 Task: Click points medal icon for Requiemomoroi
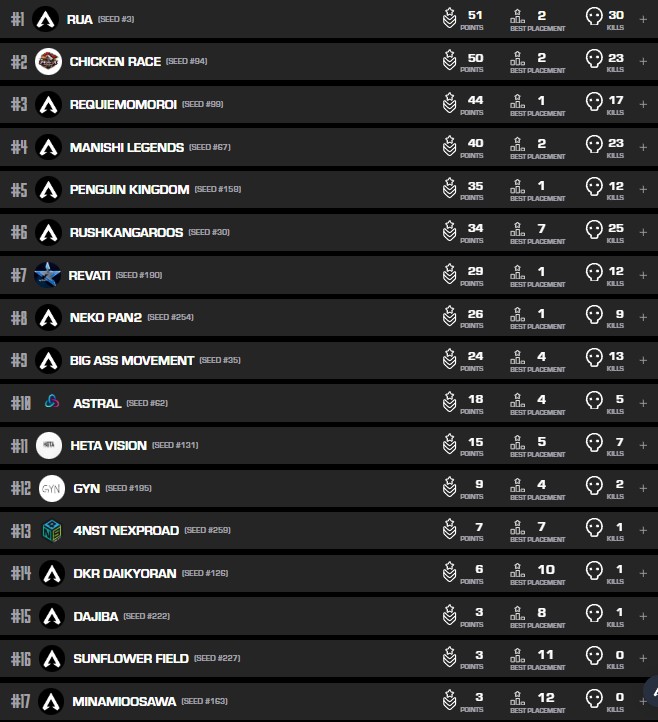tap(450, 104)
